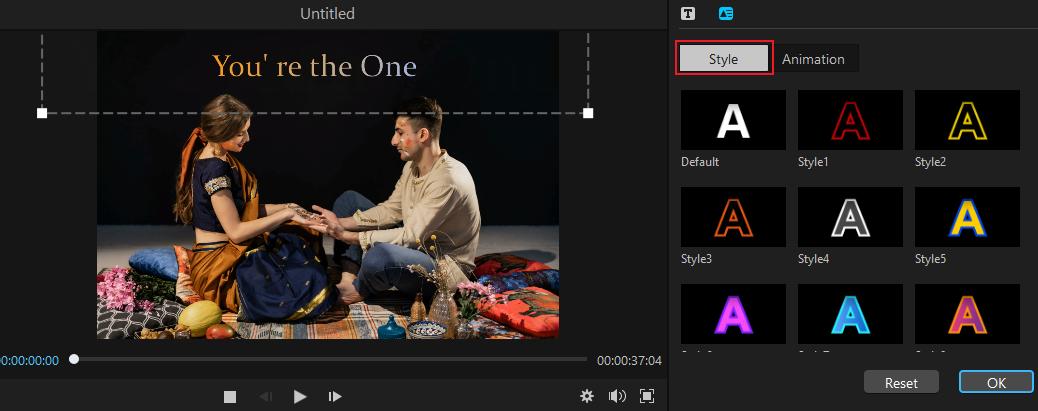
Task: Click the playback progress slider handle
Action: pyautogui.click(x=74, y=359)
